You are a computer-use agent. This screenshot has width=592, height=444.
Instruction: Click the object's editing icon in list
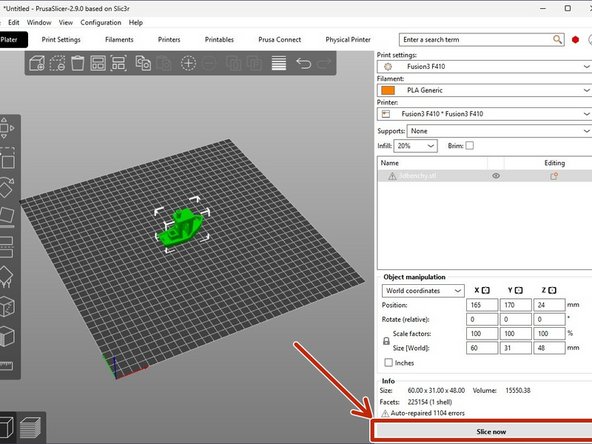554,176
